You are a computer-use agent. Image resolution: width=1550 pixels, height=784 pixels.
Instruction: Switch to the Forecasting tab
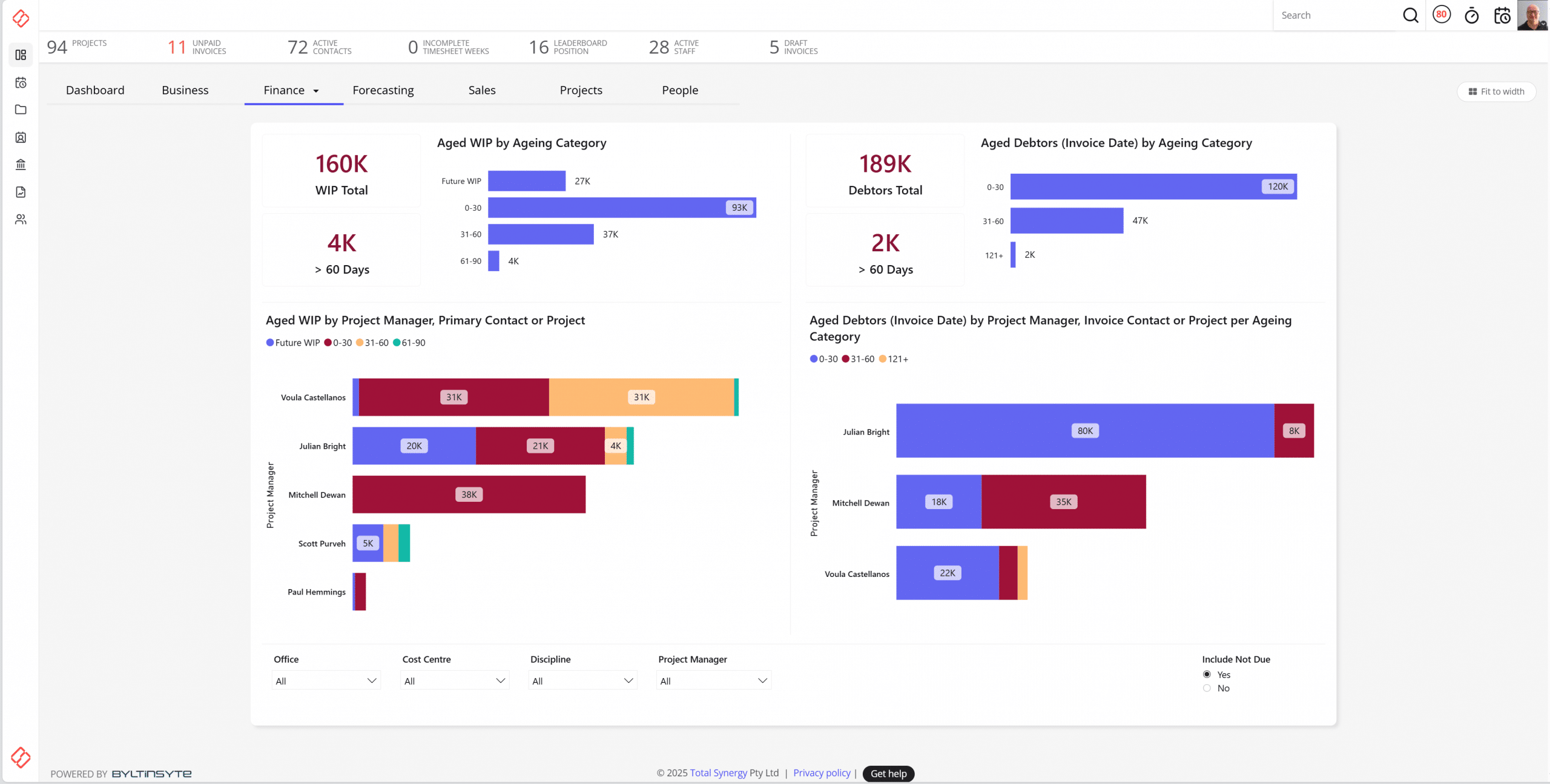click(x=383, y=90)
